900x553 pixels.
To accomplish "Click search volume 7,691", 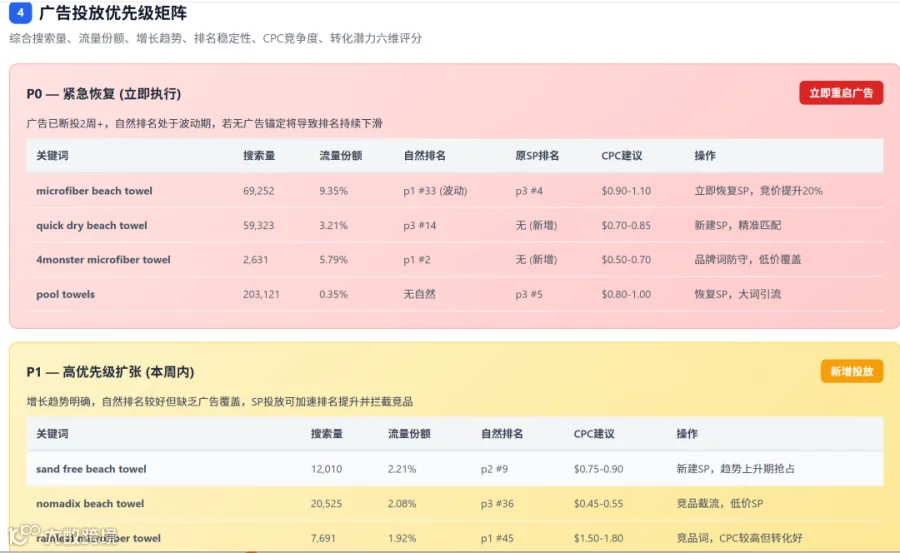I will 323,538.
